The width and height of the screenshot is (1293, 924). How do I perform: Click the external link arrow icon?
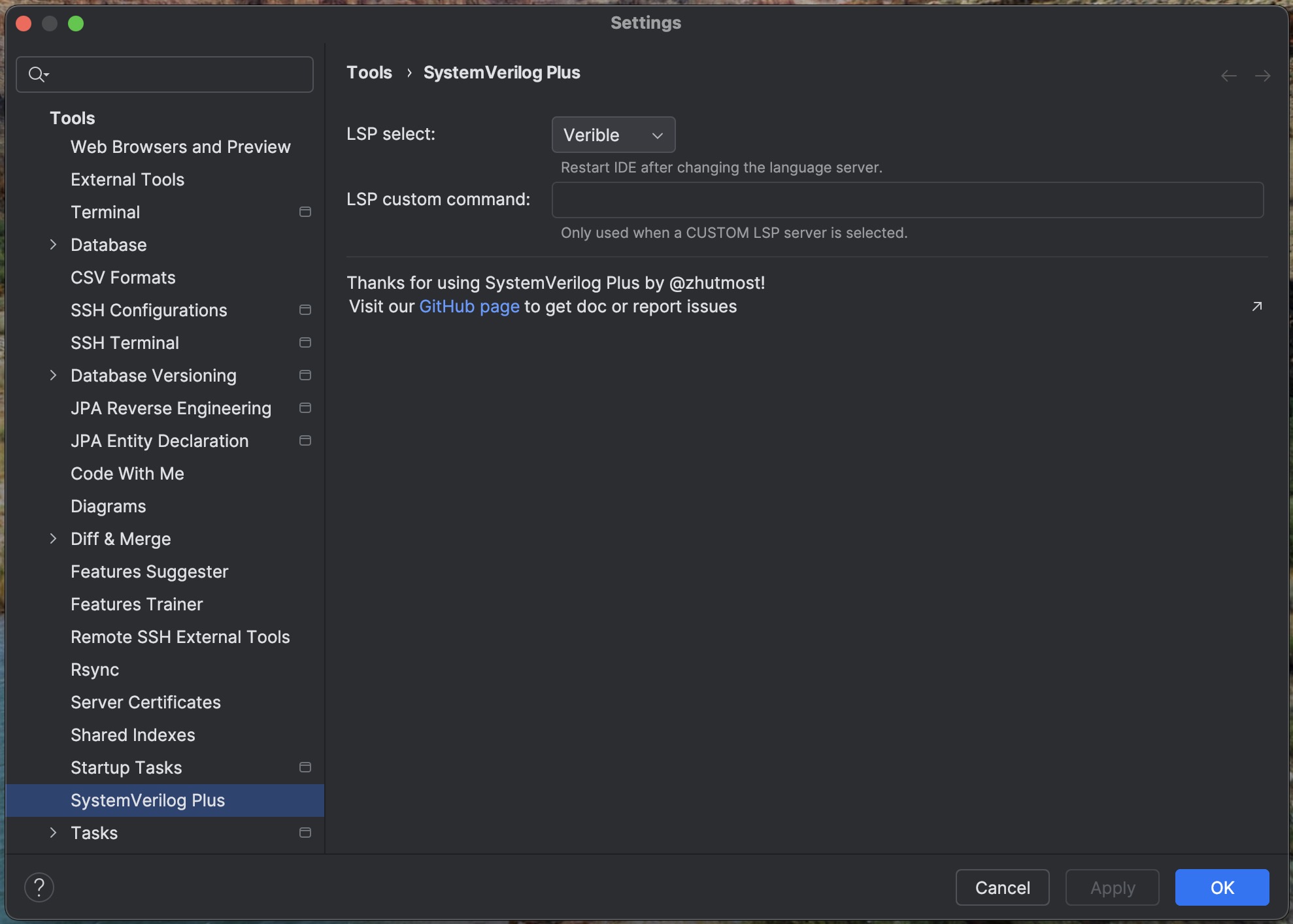[x=1256, y=306]
